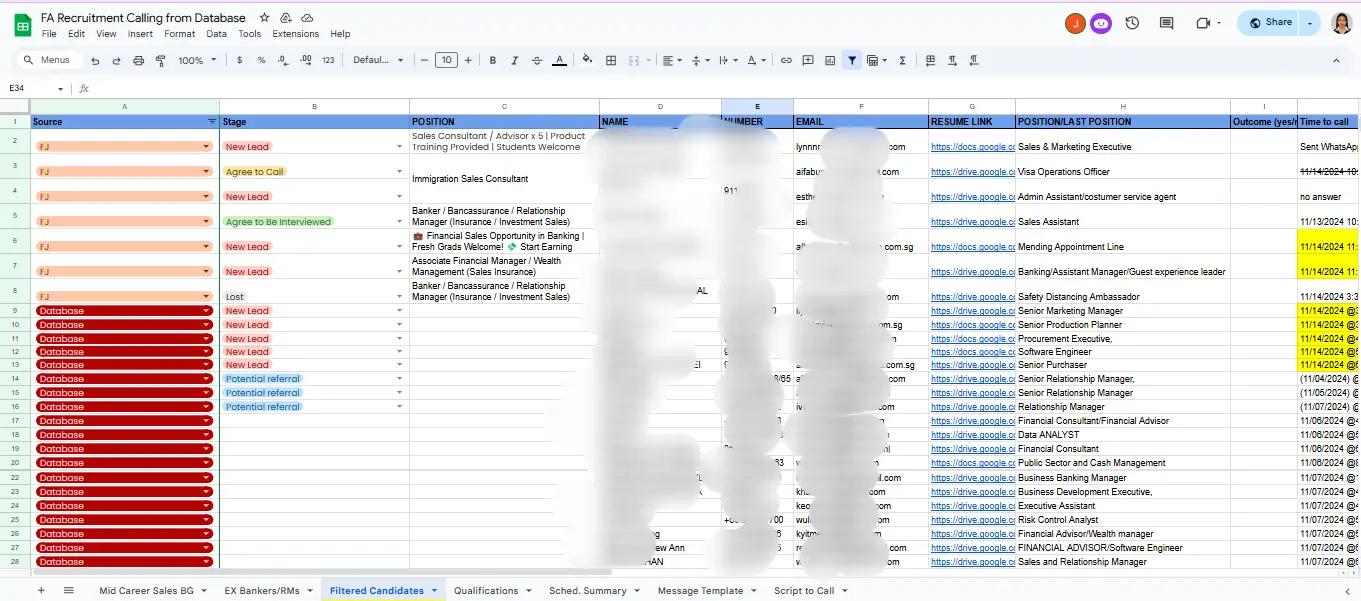
Task: Click the Share button
Action: [x=1270, y=23]
